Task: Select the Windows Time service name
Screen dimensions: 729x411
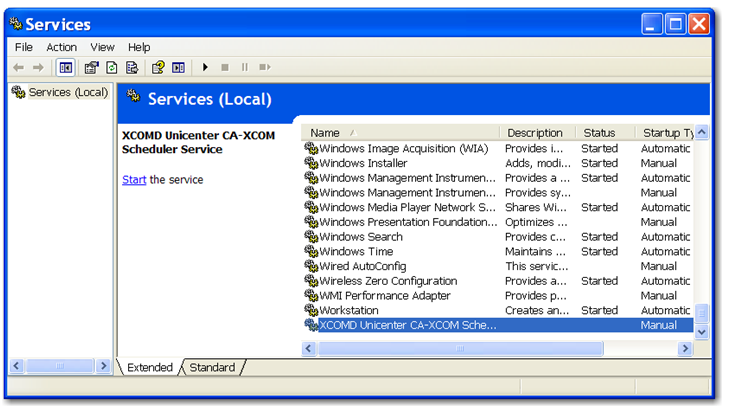Action: [356, 252]
